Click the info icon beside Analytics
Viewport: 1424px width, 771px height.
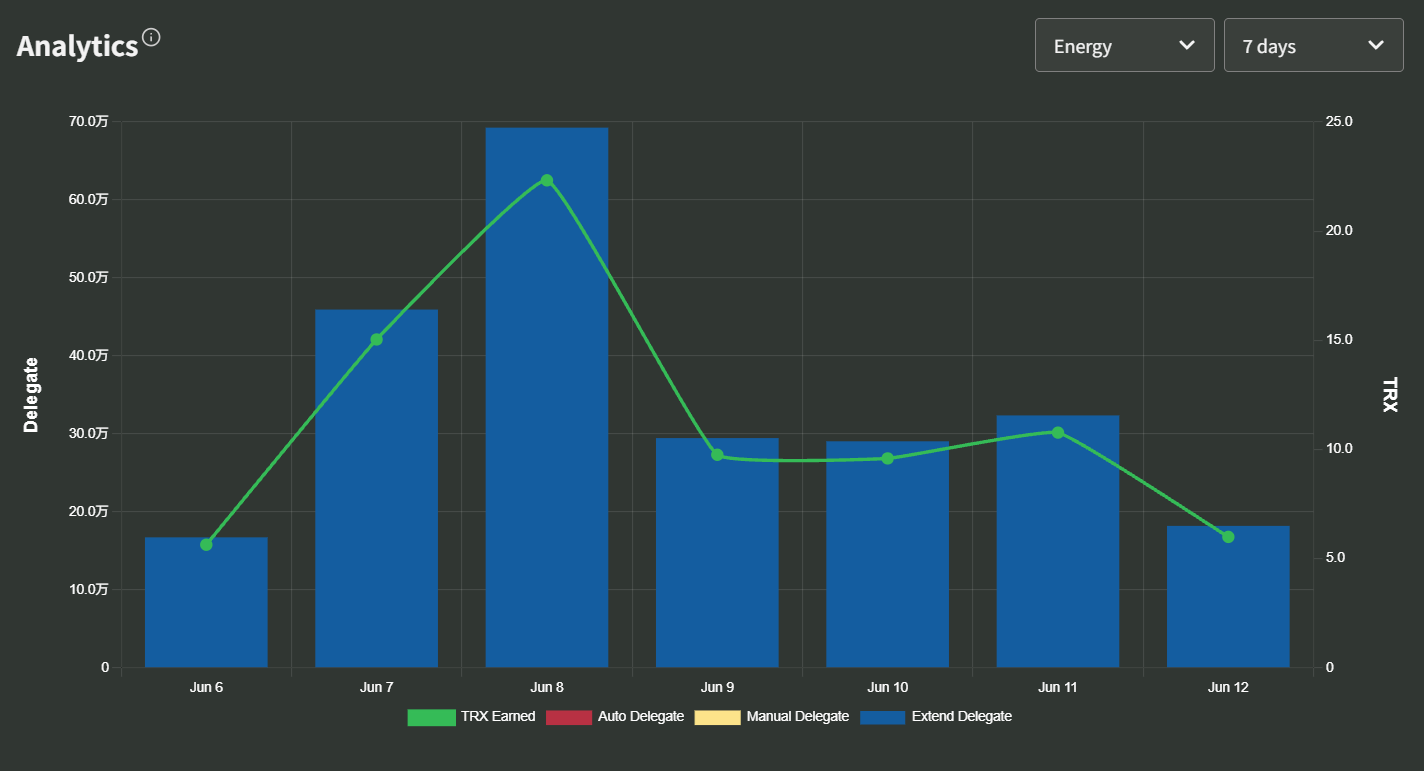tap(151, 38)
